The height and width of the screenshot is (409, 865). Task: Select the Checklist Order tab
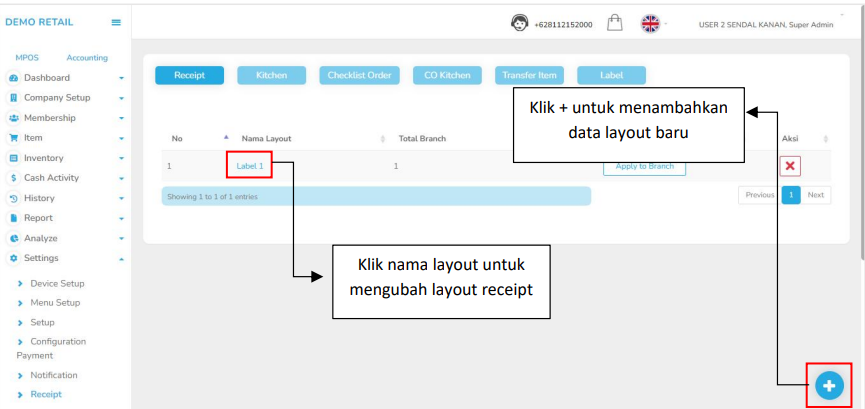click(360, 75)
